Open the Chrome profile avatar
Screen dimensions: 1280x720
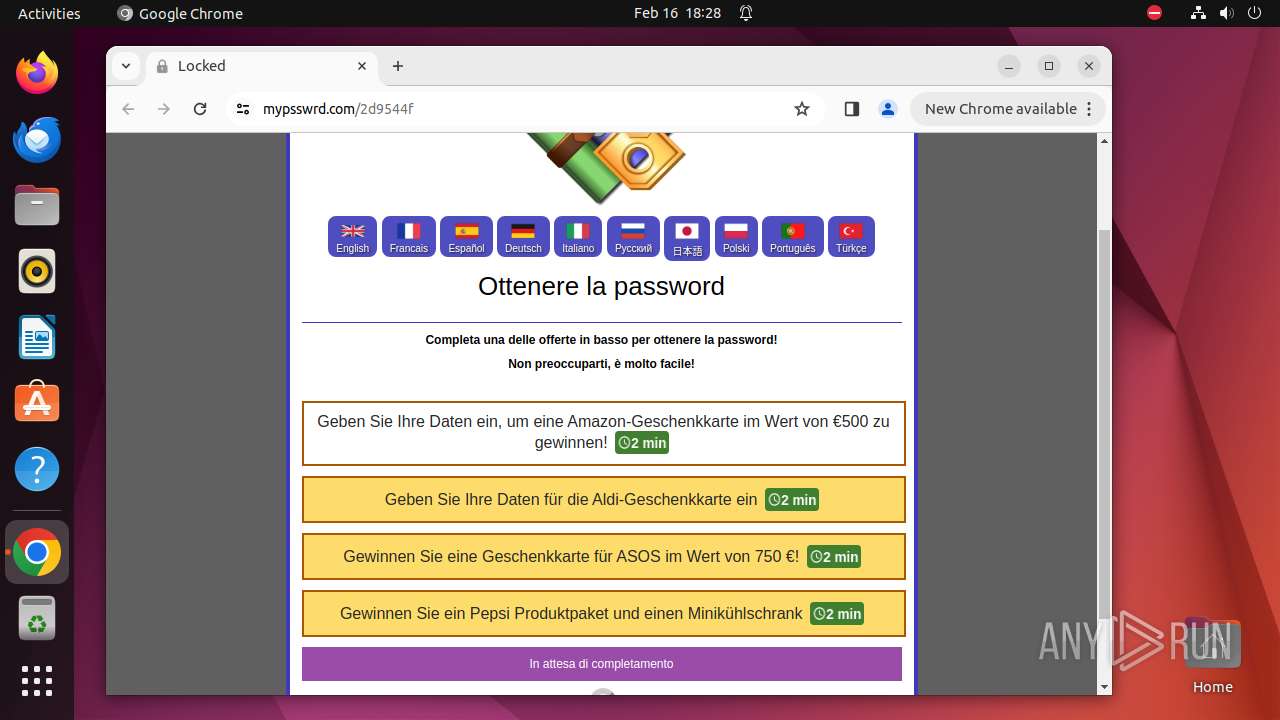tap(887, 109)
